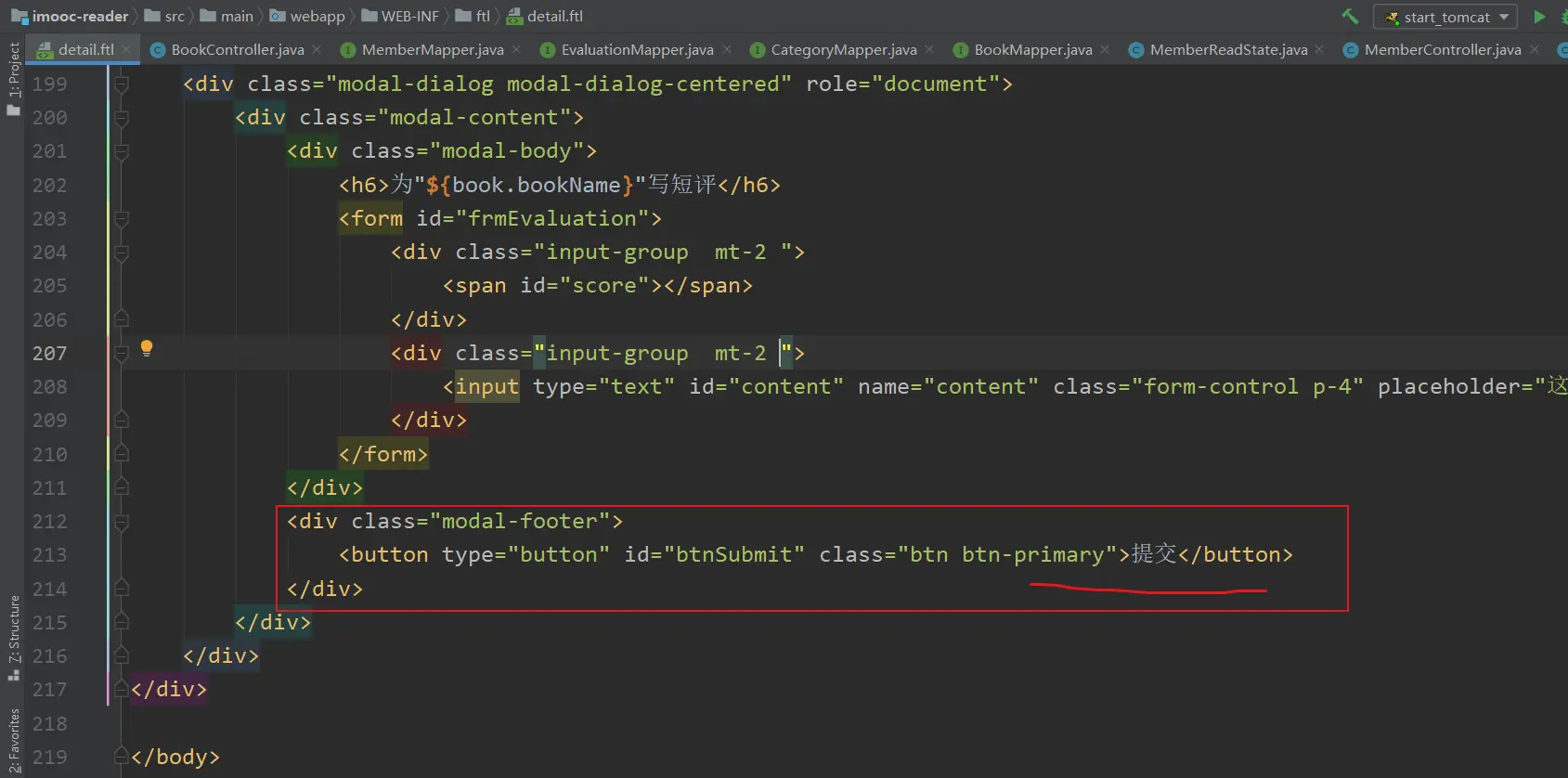Click the "modal-body" class value

tap(507, 150)
